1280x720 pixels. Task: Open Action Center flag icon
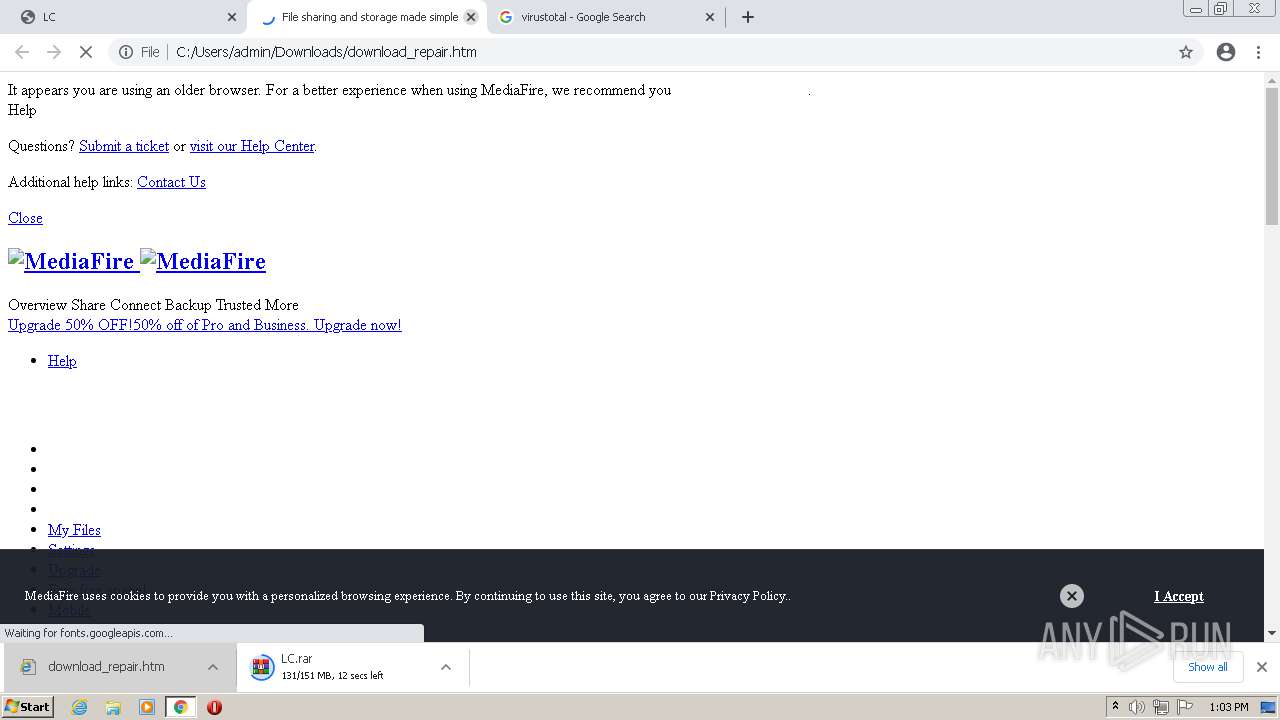[x=1185, y=707]
